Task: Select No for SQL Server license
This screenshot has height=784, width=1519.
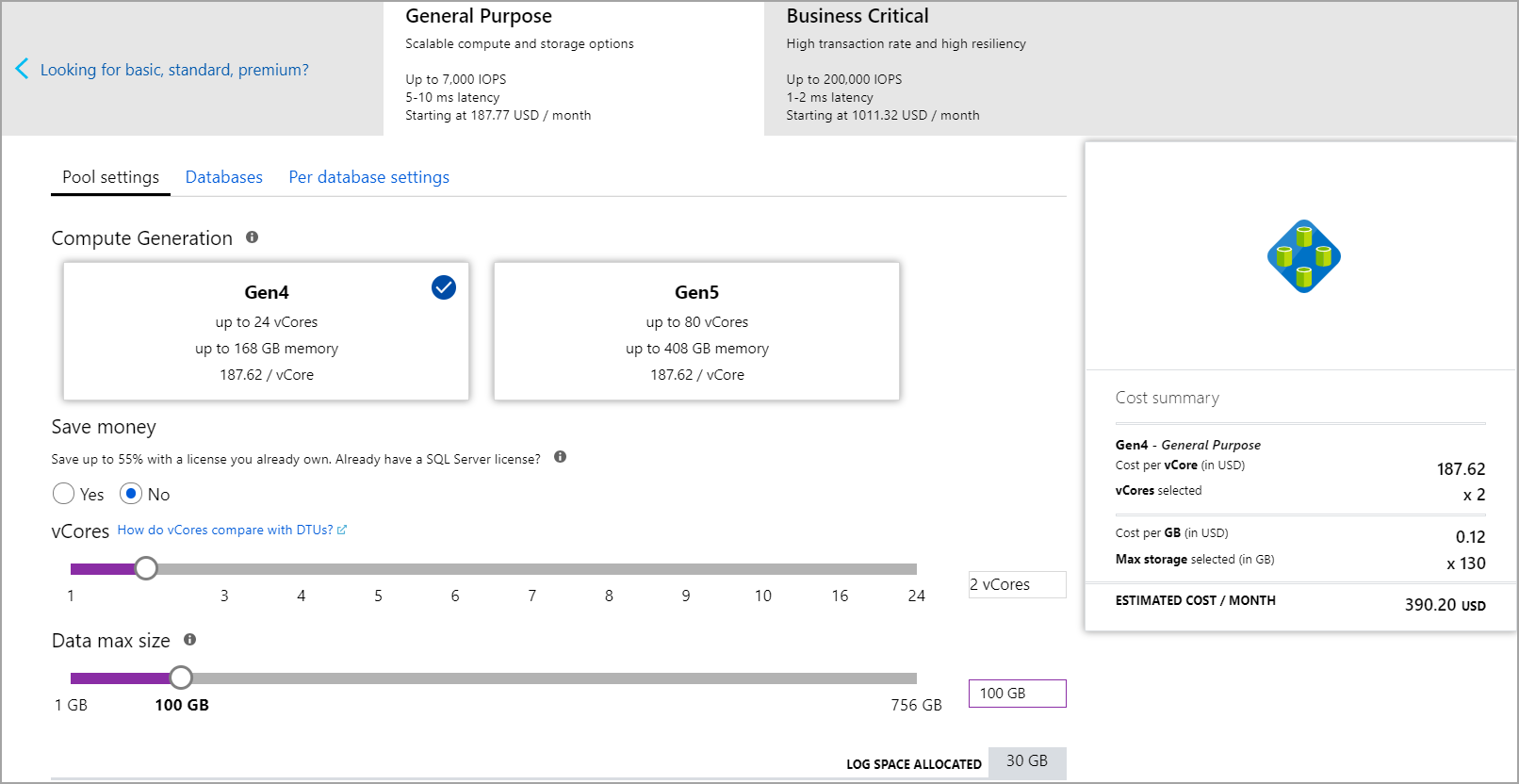Action: coord(131,494)
